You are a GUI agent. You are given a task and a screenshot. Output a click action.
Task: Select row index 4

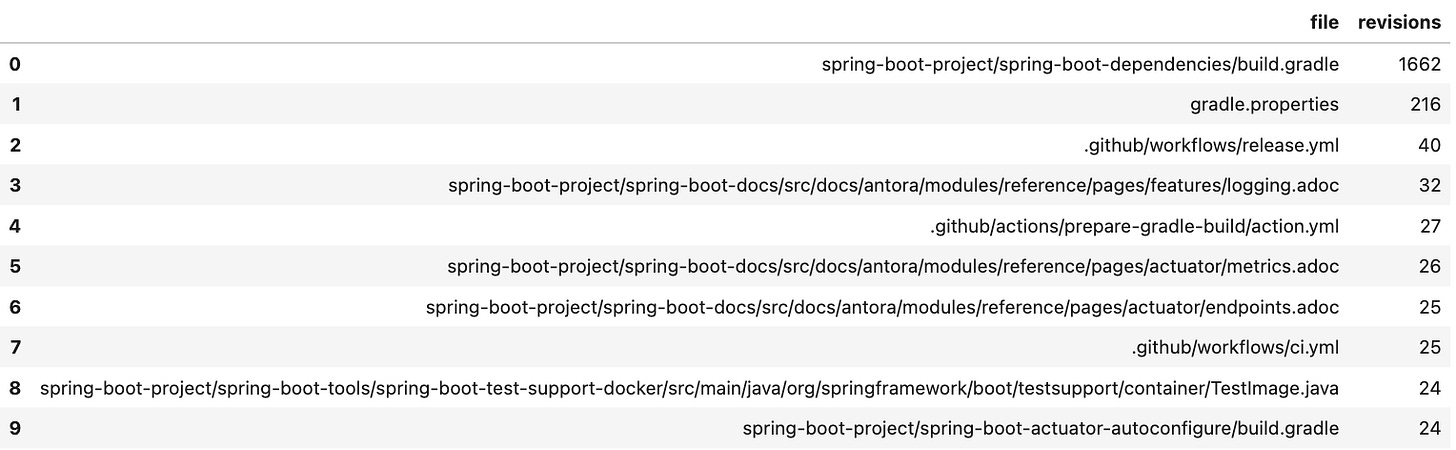(x=15, y=226)
